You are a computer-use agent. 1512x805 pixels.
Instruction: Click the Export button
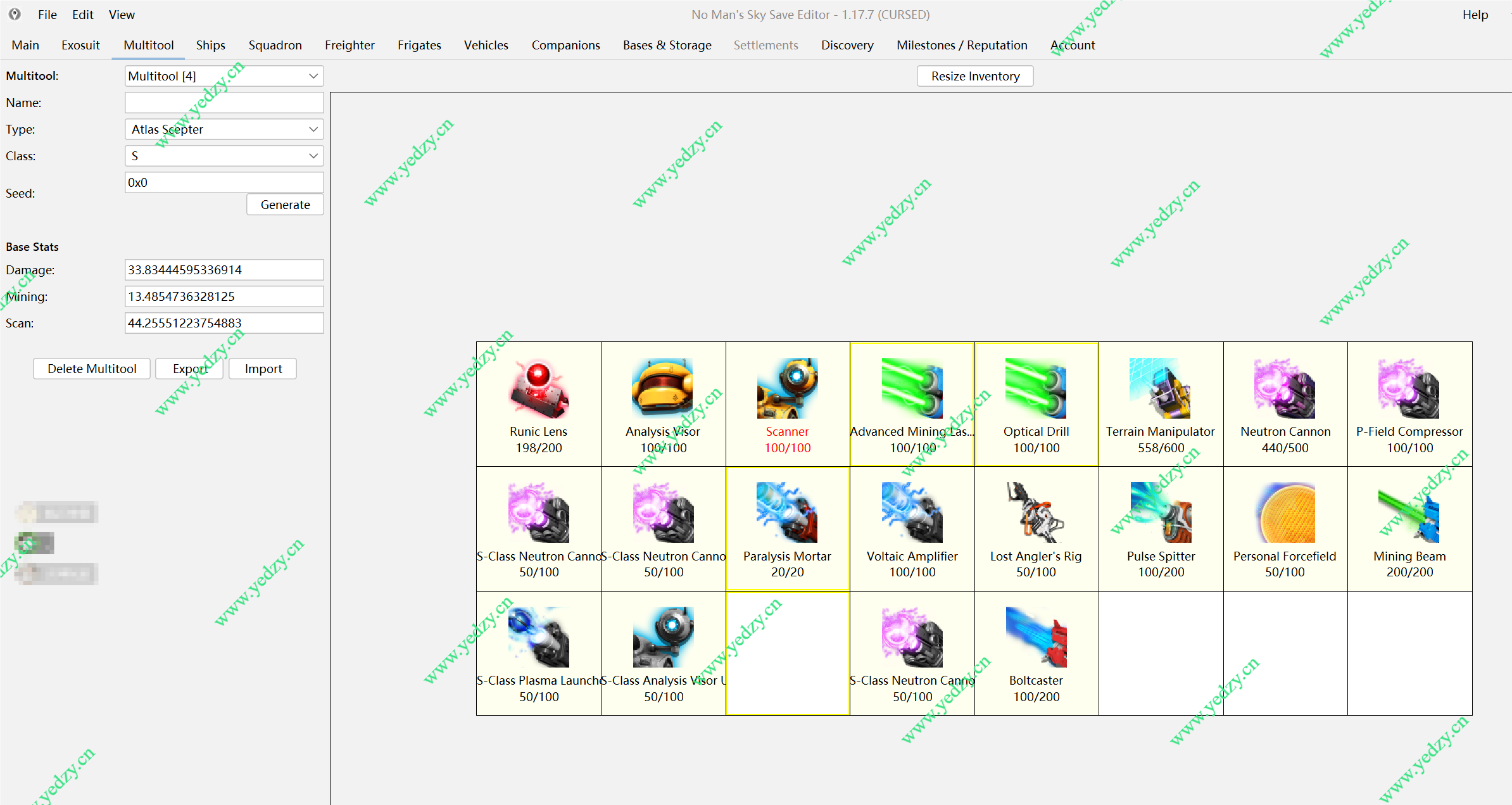pyautogui.click(x=189, y=369)
